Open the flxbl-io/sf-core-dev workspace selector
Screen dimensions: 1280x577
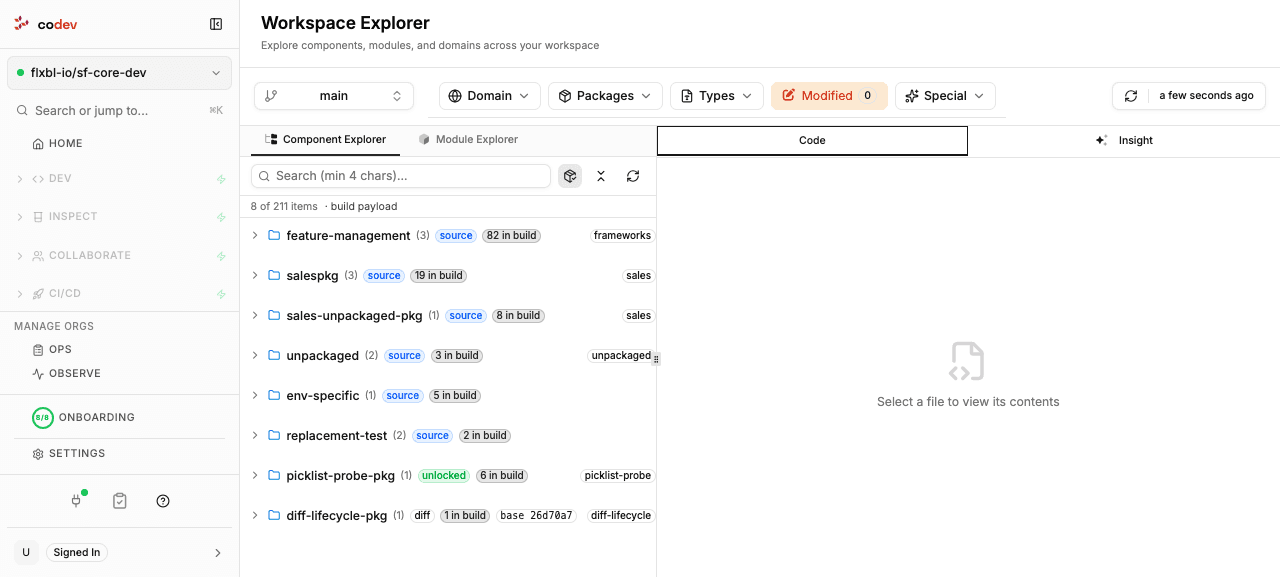point(119,73)
